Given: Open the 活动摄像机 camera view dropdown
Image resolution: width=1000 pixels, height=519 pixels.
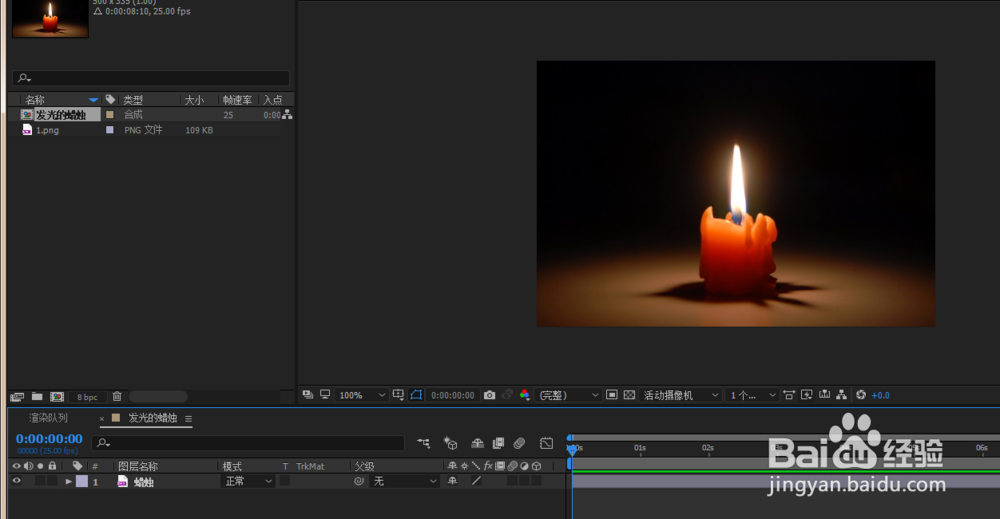Looking at the screenshot, I should [x=680, y=395].
